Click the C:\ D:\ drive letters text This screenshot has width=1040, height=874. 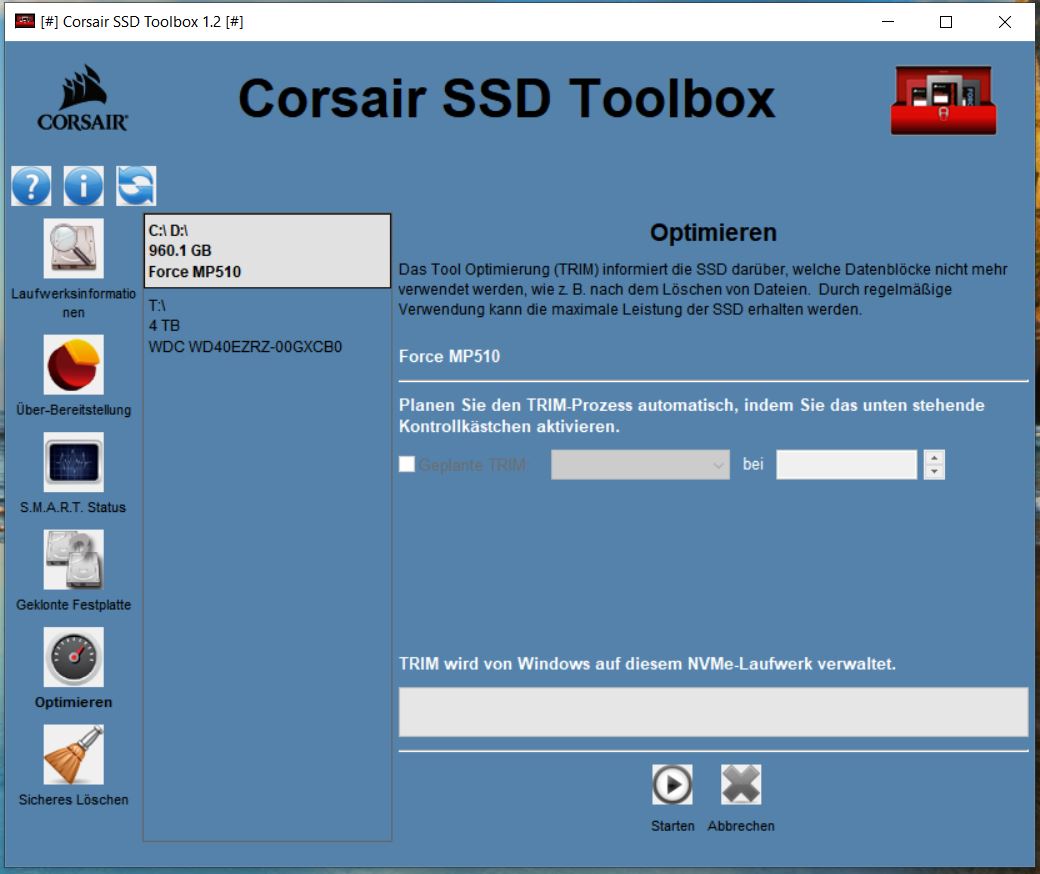pos(168,230)
